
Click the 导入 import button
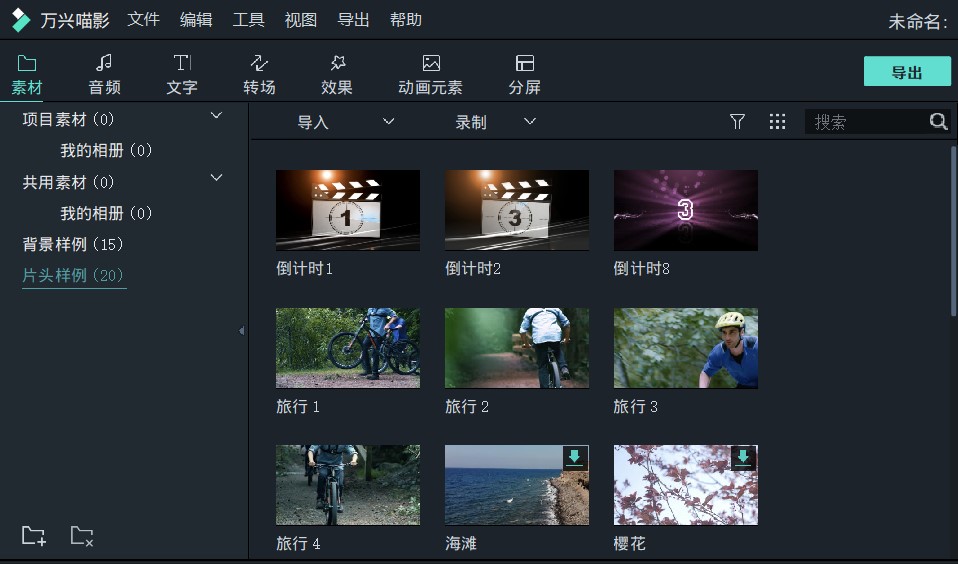(313, 122)
